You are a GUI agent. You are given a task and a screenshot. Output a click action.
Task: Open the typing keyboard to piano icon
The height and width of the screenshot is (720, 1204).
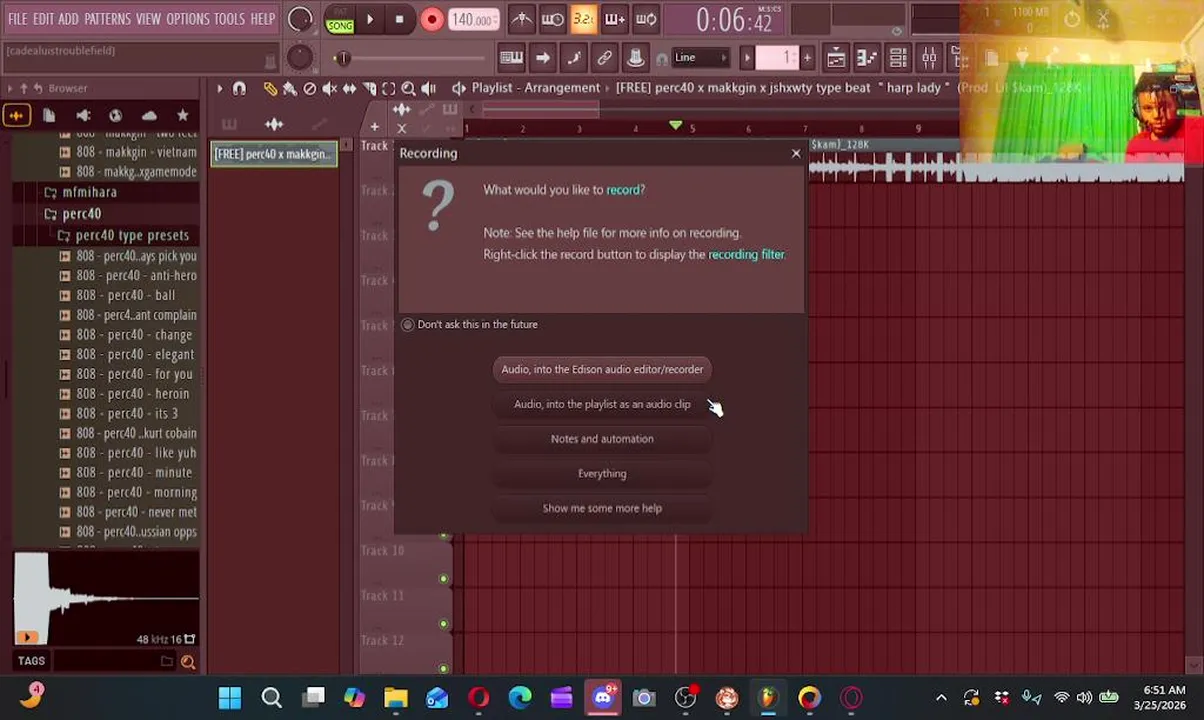click(x=511, y=58)
